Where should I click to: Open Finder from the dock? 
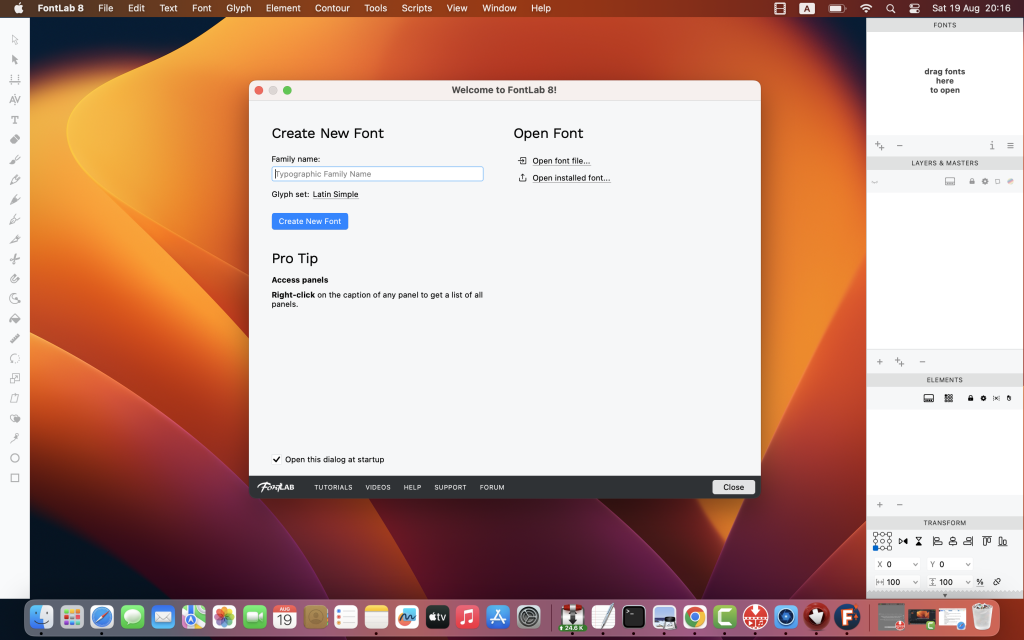tap(41, 616)
